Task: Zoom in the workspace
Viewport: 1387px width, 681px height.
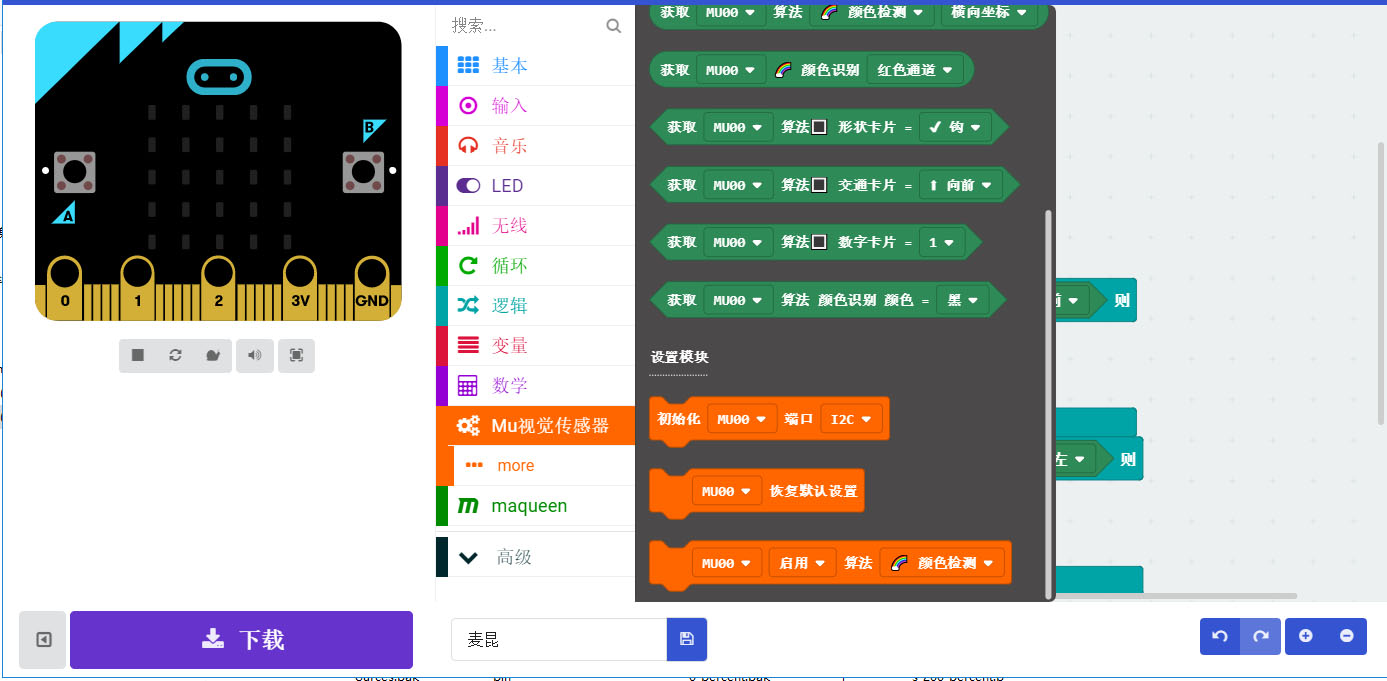Action: pos(1305,636)
